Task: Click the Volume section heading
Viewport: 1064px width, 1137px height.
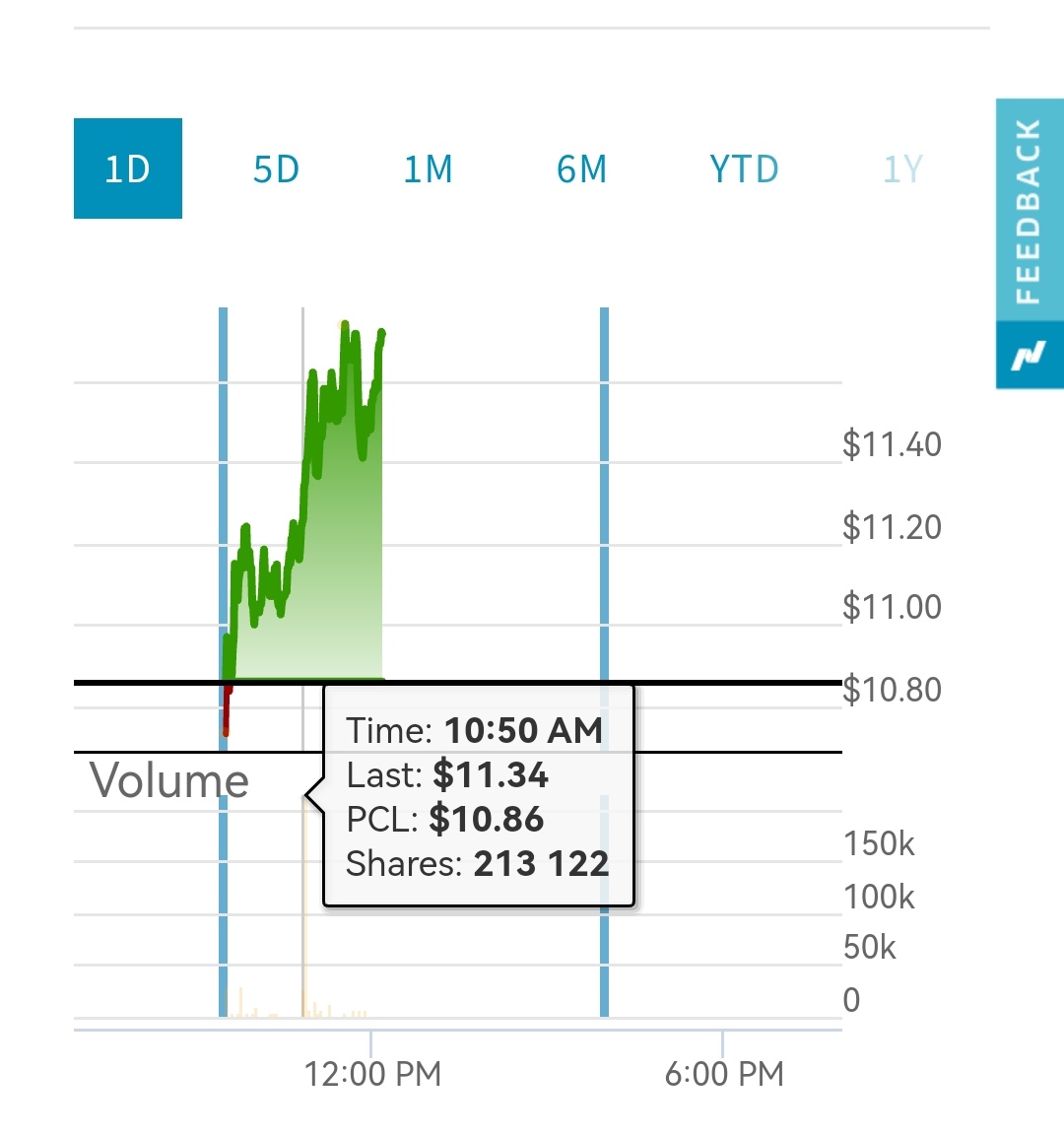Action: 169,780
